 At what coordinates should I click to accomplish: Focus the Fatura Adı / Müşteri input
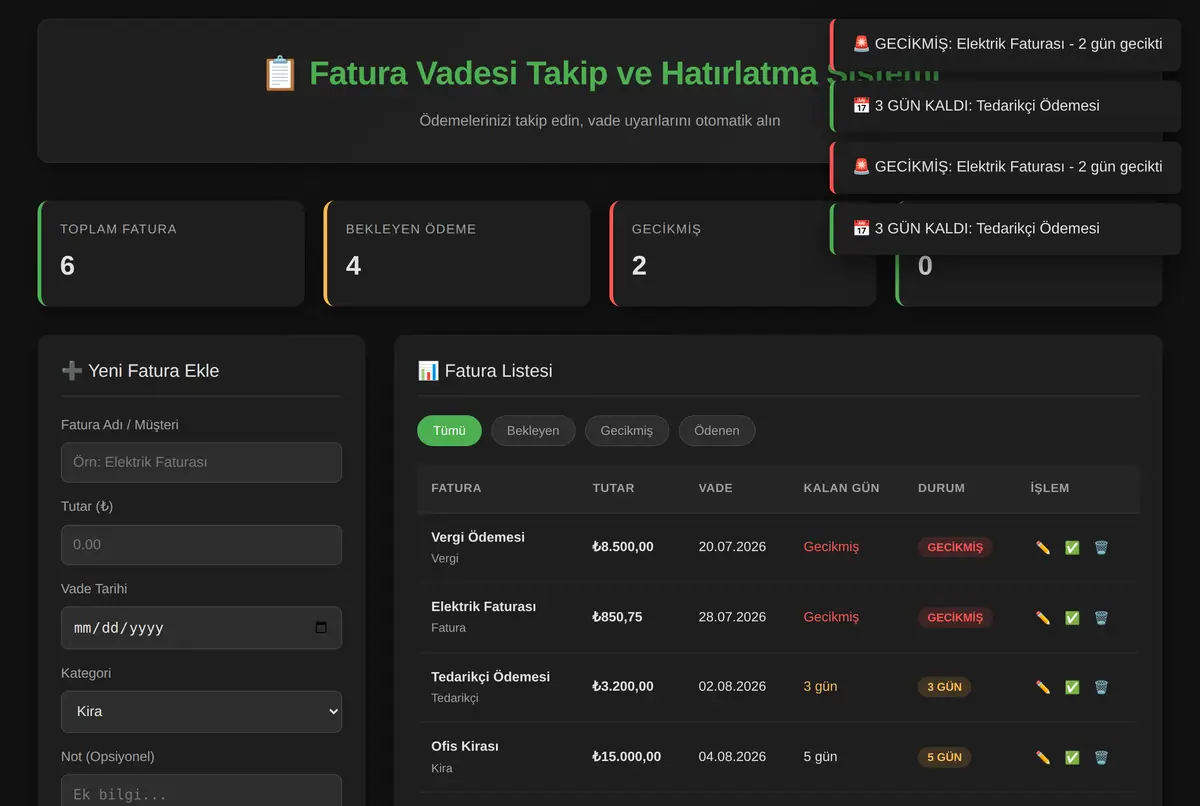[x=201, y=463]
